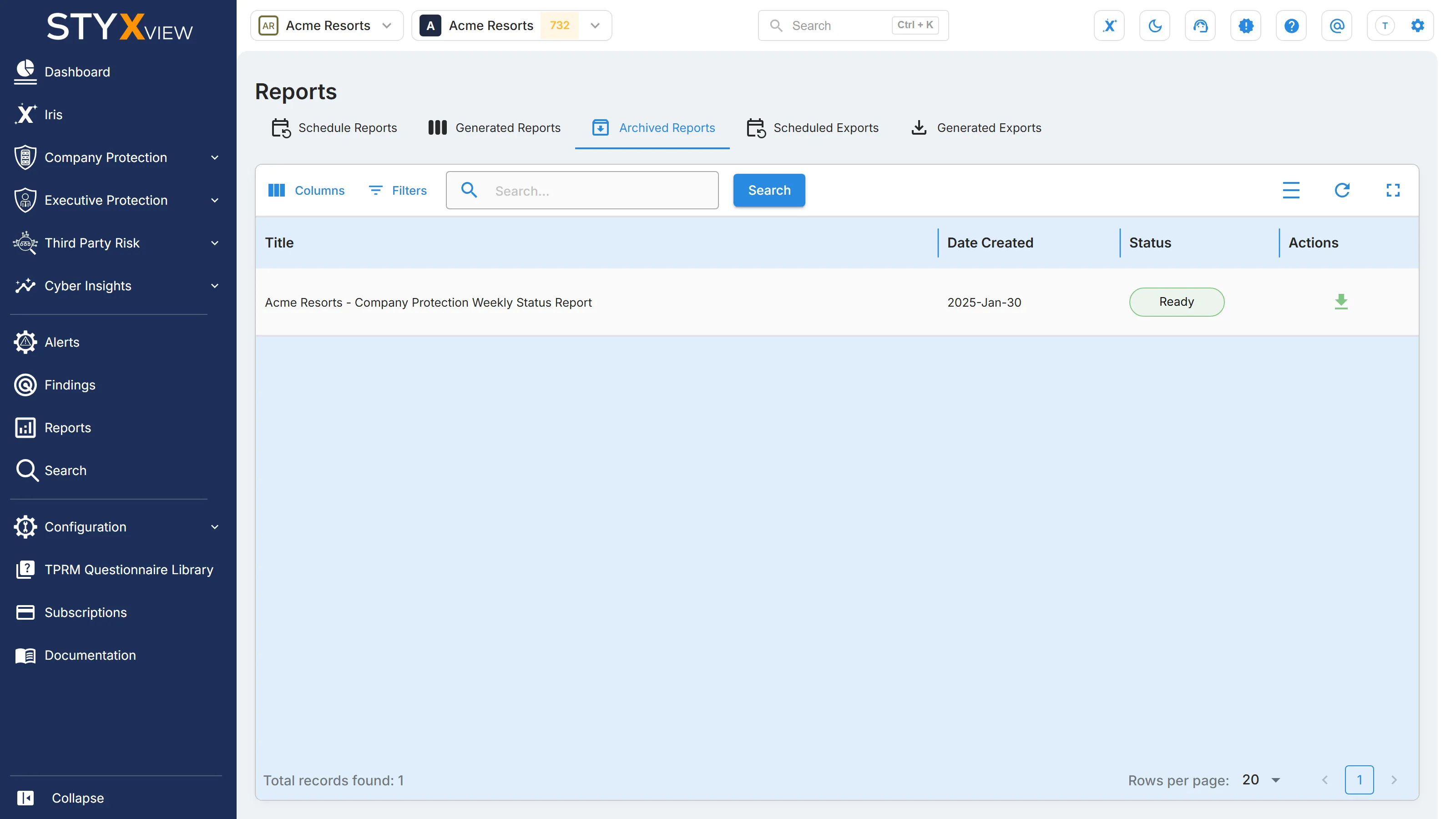Image resolution: width=1456 pixels, height=819 pixels.
Task: Open Iris from the sidebar
Action: pyautogui.click(x=38, y=115)
